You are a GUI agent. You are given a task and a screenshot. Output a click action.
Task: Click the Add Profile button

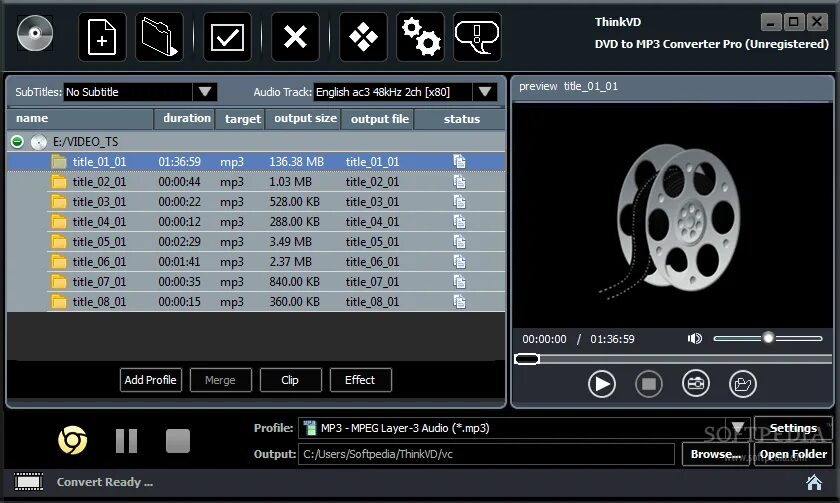pyautogui.click(x=151, y=380)
